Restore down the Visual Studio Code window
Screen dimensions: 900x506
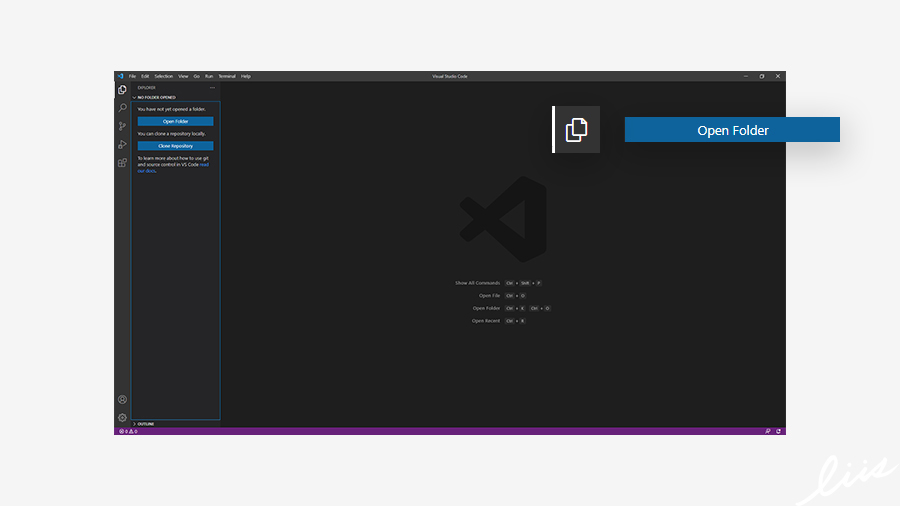point(762,76)
